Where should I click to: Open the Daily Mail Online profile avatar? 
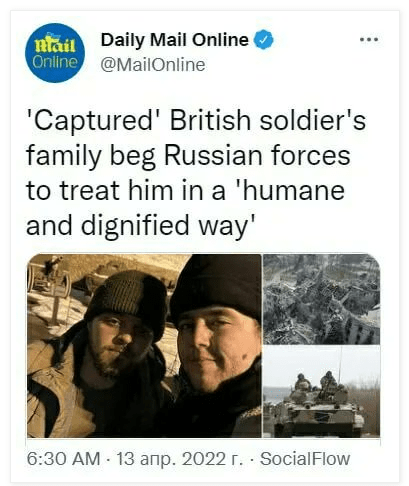point(55,53)
